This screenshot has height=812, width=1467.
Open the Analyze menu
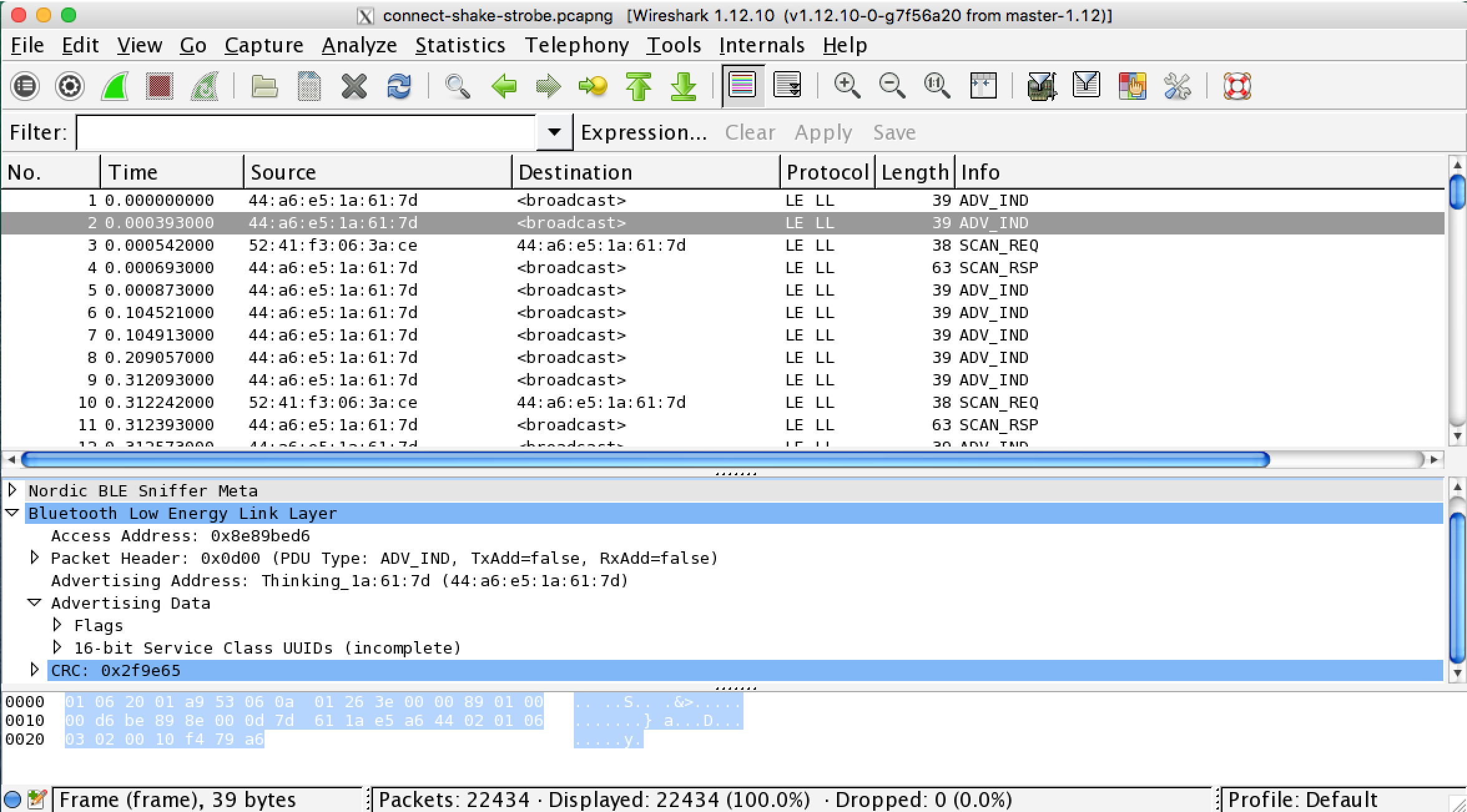359,45
